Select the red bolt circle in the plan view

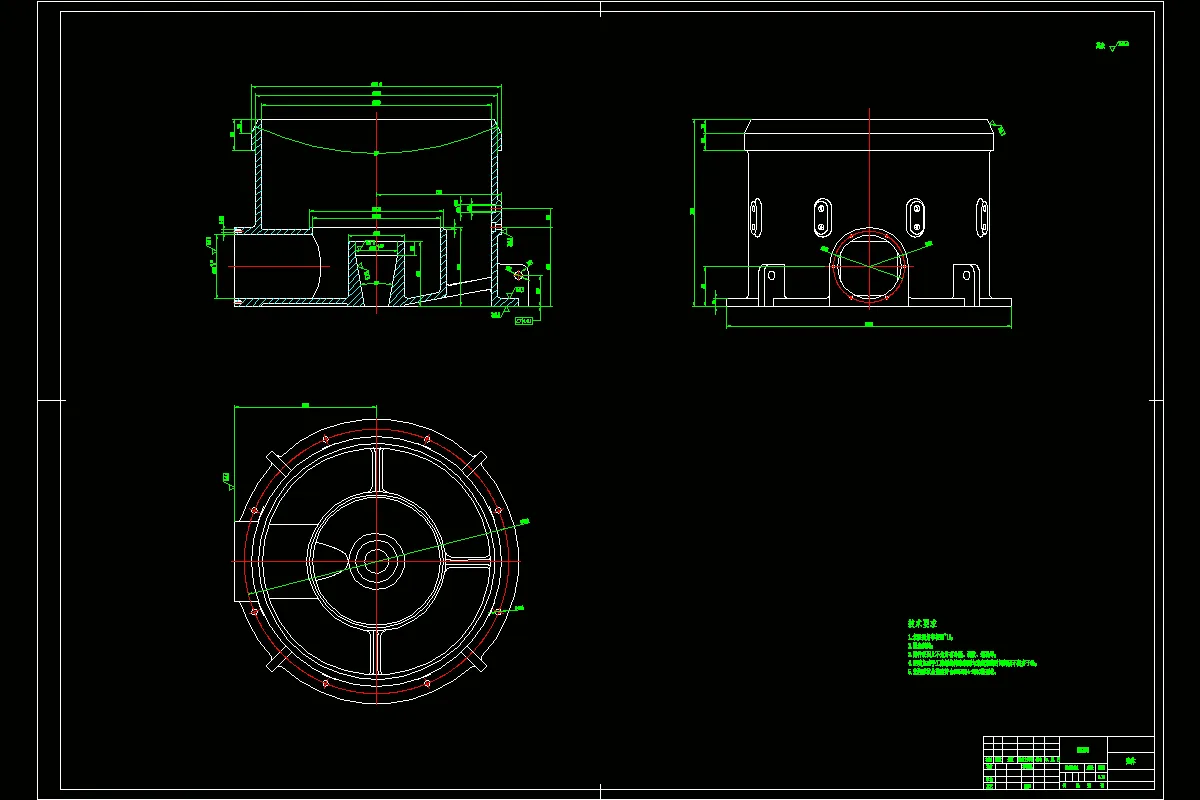coord(376,561)
